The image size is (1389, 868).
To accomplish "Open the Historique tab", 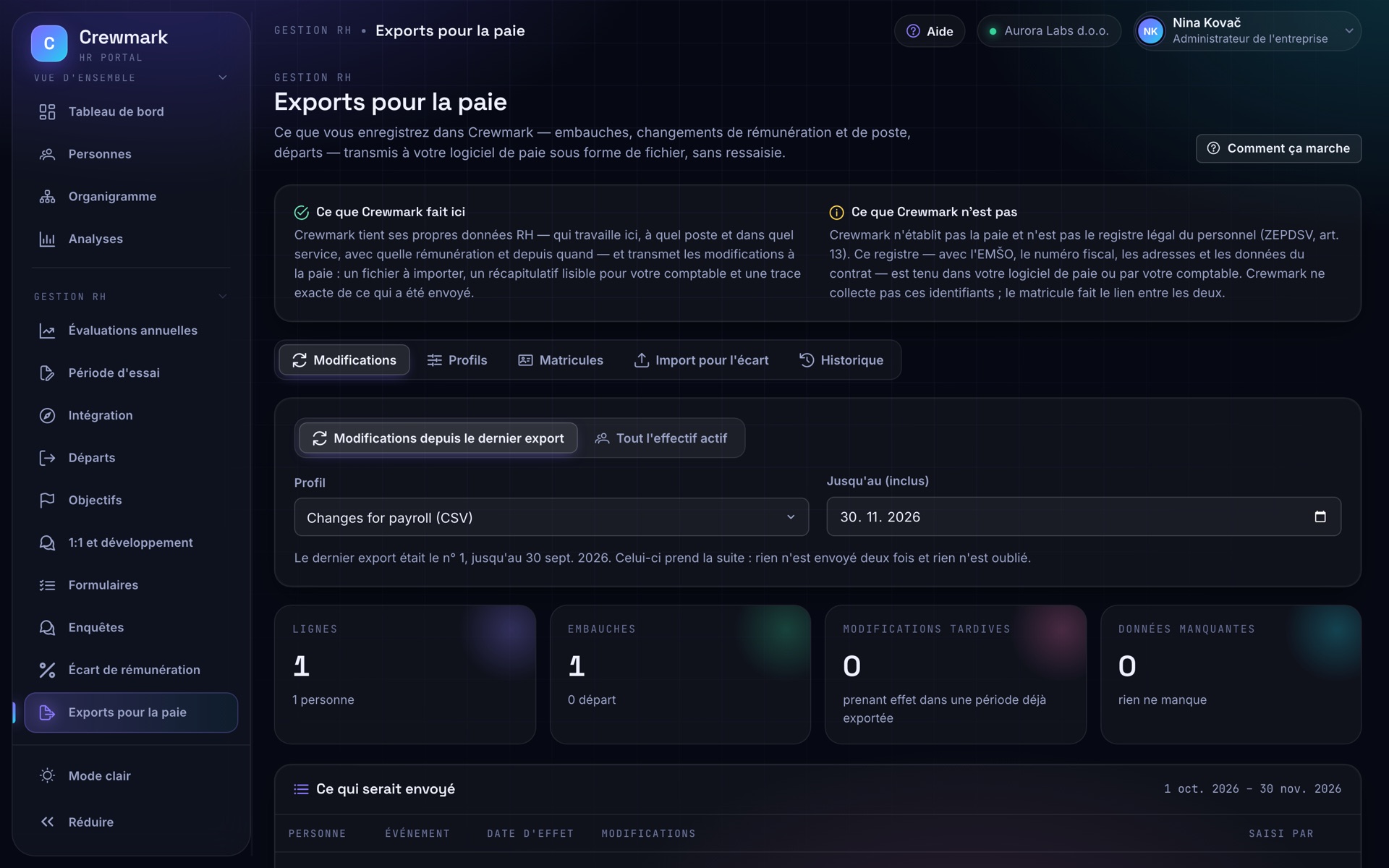I will click(x=841, y=360).
